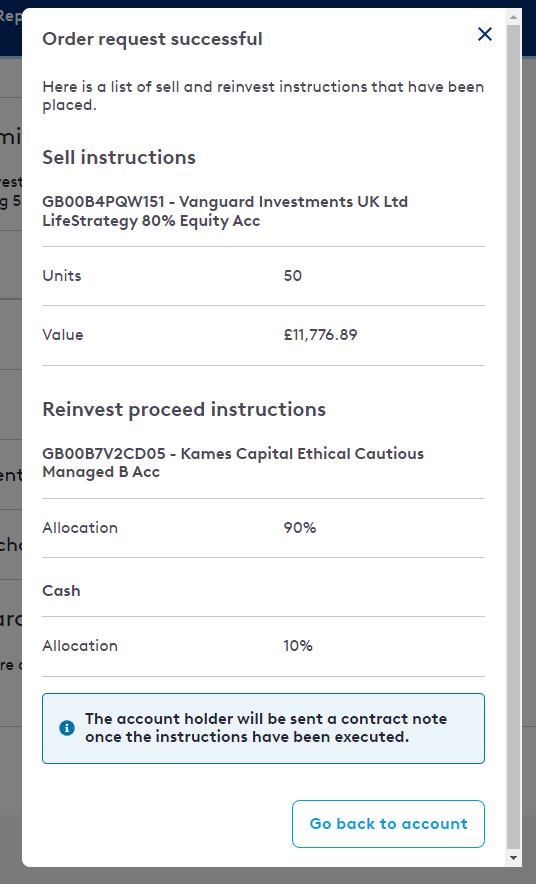Click the 10% cash allocation figure
The image size is (536, 884).
point(298,646)
